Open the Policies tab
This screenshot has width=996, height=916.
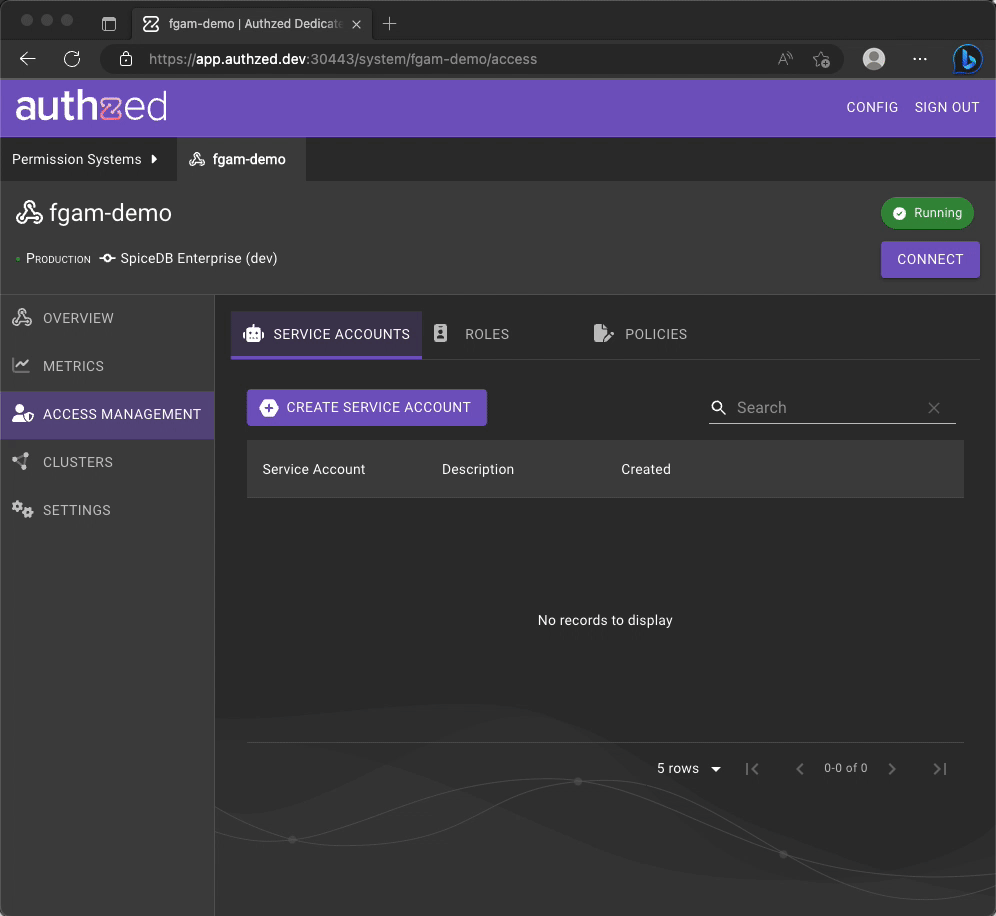point(640,334)
